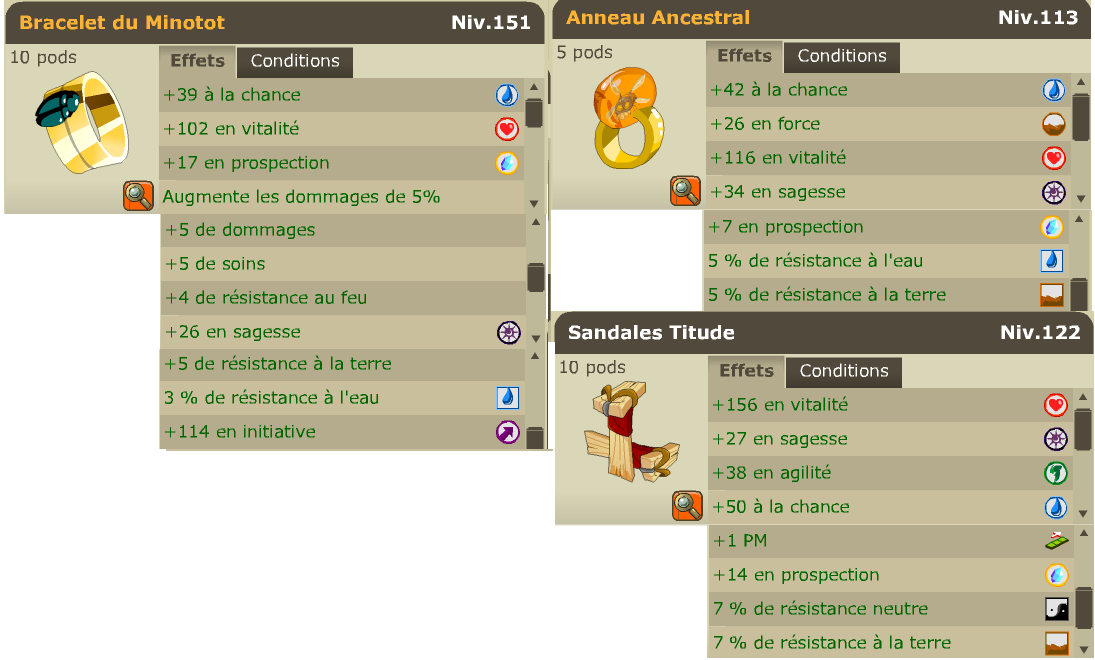Click purple arrow icon beside +114 en initiative
This screenshot has width=1095, height=660.
(x=508, y=432)
